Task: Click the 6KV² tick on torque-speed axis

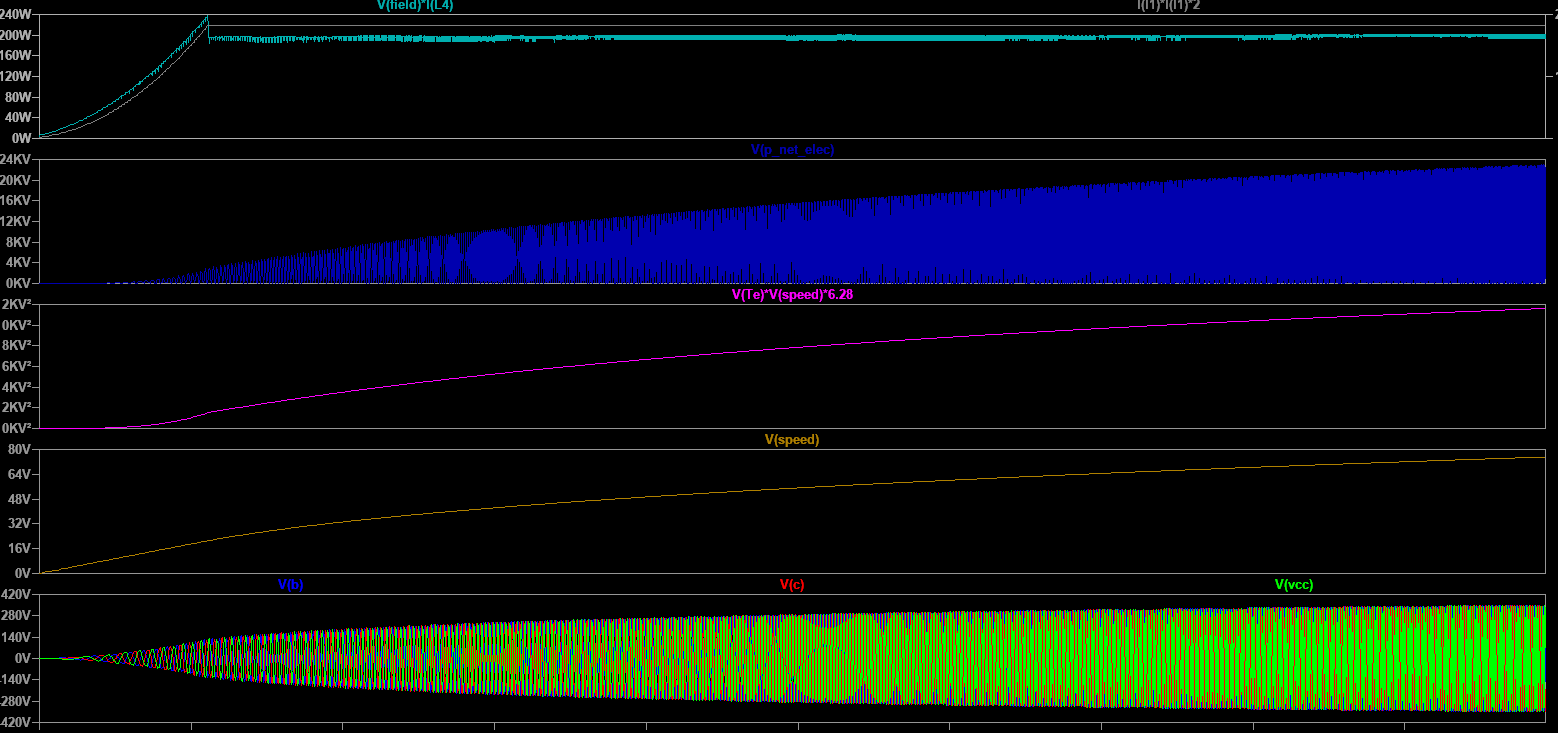Action: (x=17, y=366)
